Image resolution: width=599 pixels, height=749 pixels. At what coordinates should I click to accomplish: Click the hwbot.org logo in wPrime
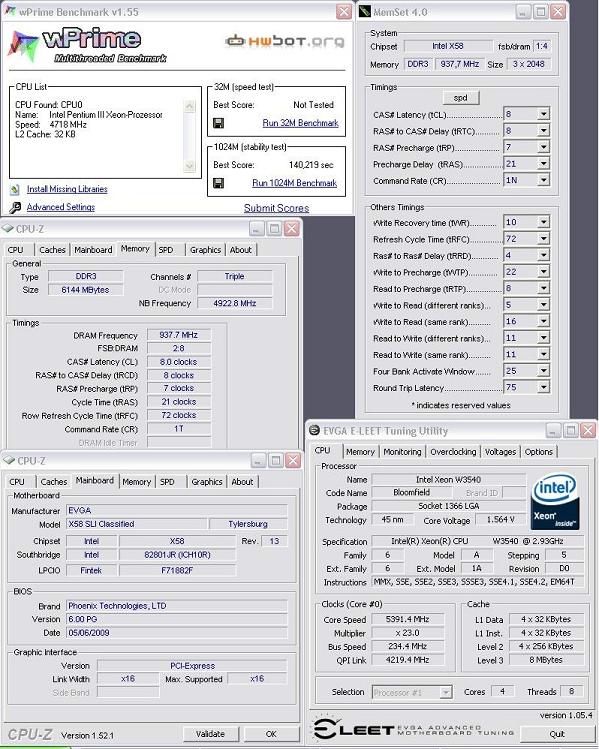point(285,42)
